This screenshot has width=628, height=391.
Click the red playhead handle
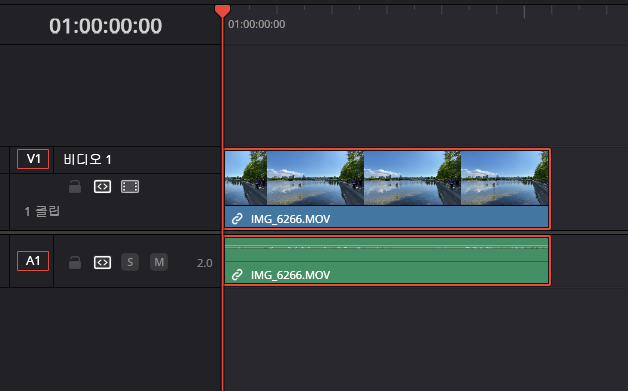tap(222, 11)
